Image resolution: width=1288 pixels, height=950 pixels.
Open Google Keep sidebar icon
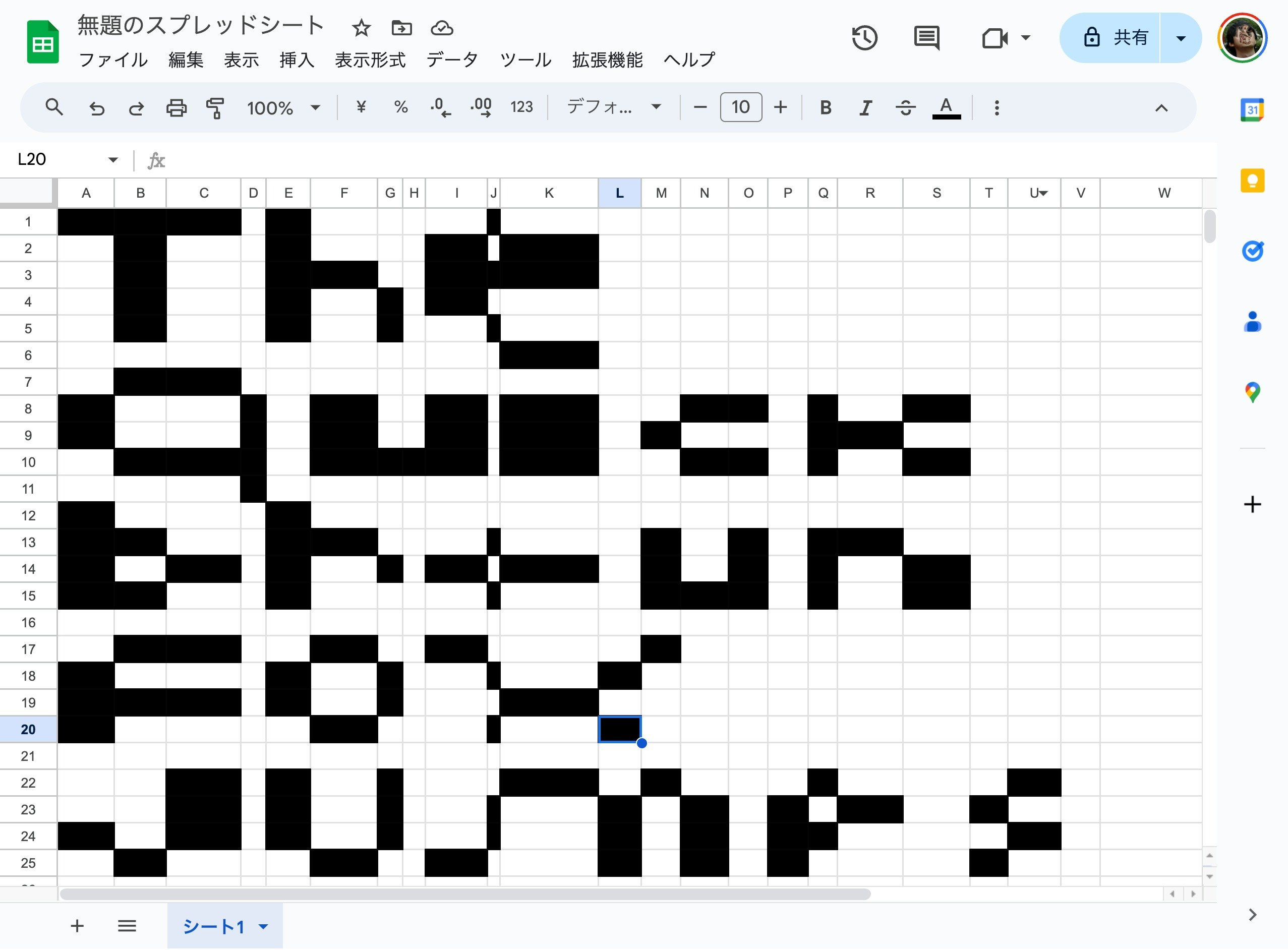point(1252,181)
